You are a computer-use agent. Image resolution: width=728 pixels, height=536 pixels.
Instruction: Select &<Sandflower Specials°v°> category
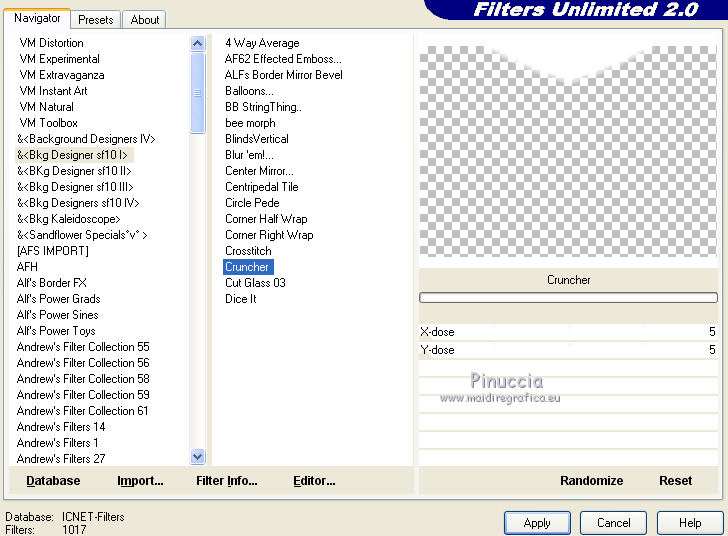click(82, 235)
